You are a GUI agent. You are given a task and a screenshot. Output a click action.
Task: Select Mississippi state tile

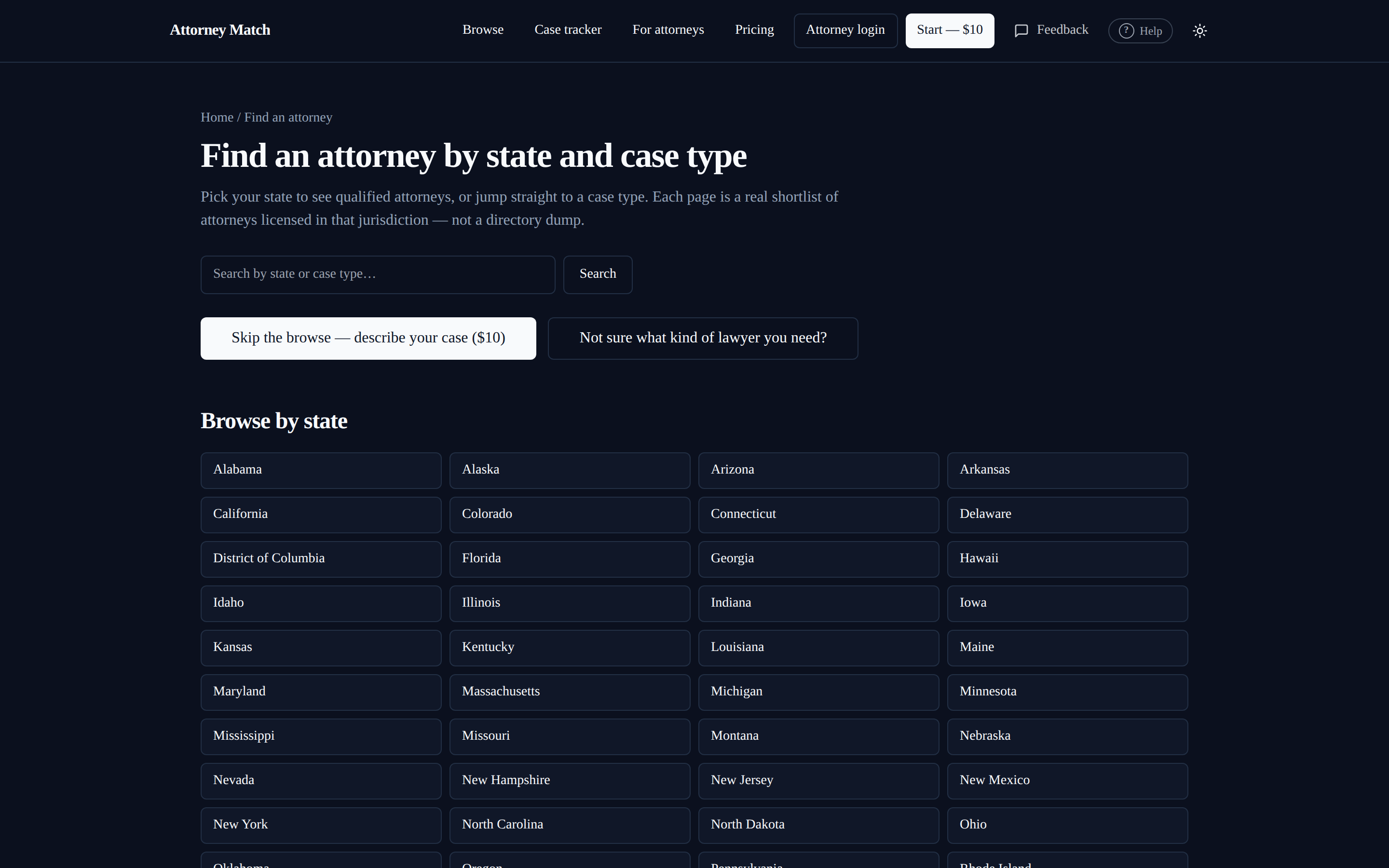coord(321,736)
